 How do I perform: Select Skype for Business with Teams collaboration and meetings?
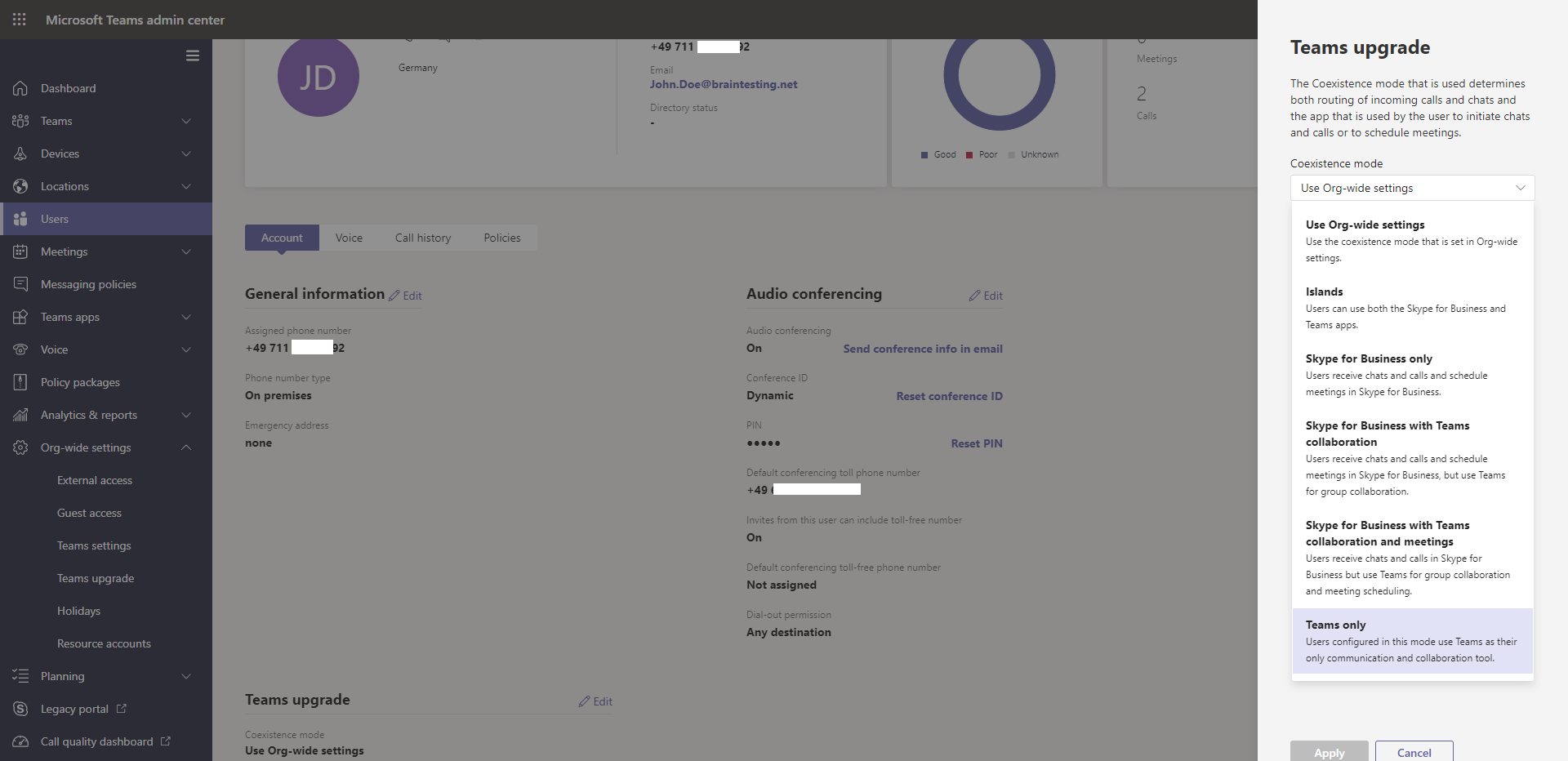(x=1412, y=558)
